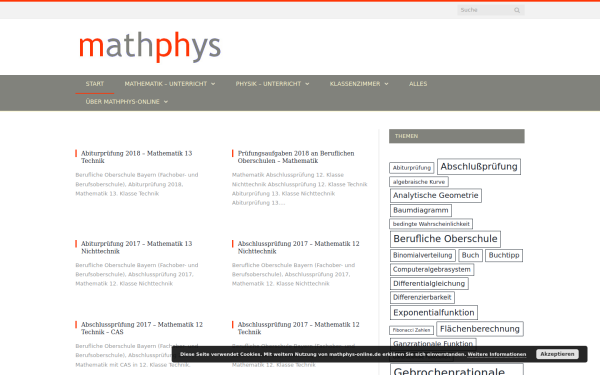Click excerpt text 'Mathematik Abschlussprüfung 12. Klasse'
The height and width of the screenshot is (375, 600).
[x=288, y=175]
